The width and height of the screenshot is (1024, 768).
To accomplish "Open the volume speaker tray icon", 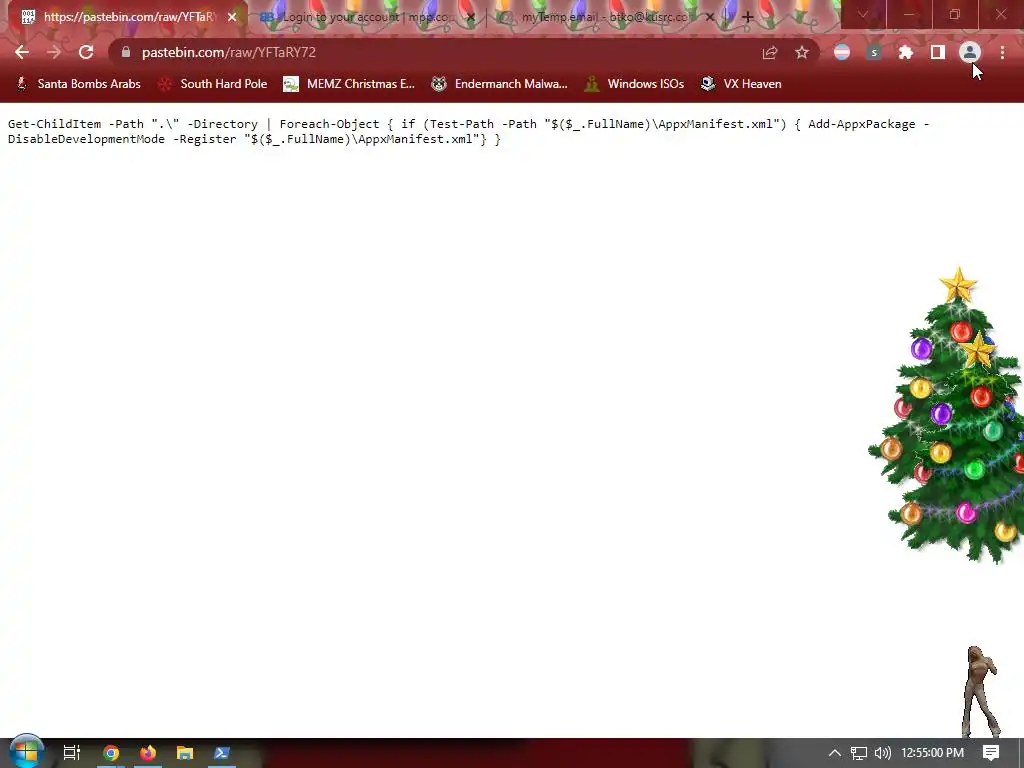I will pos(882,753).
